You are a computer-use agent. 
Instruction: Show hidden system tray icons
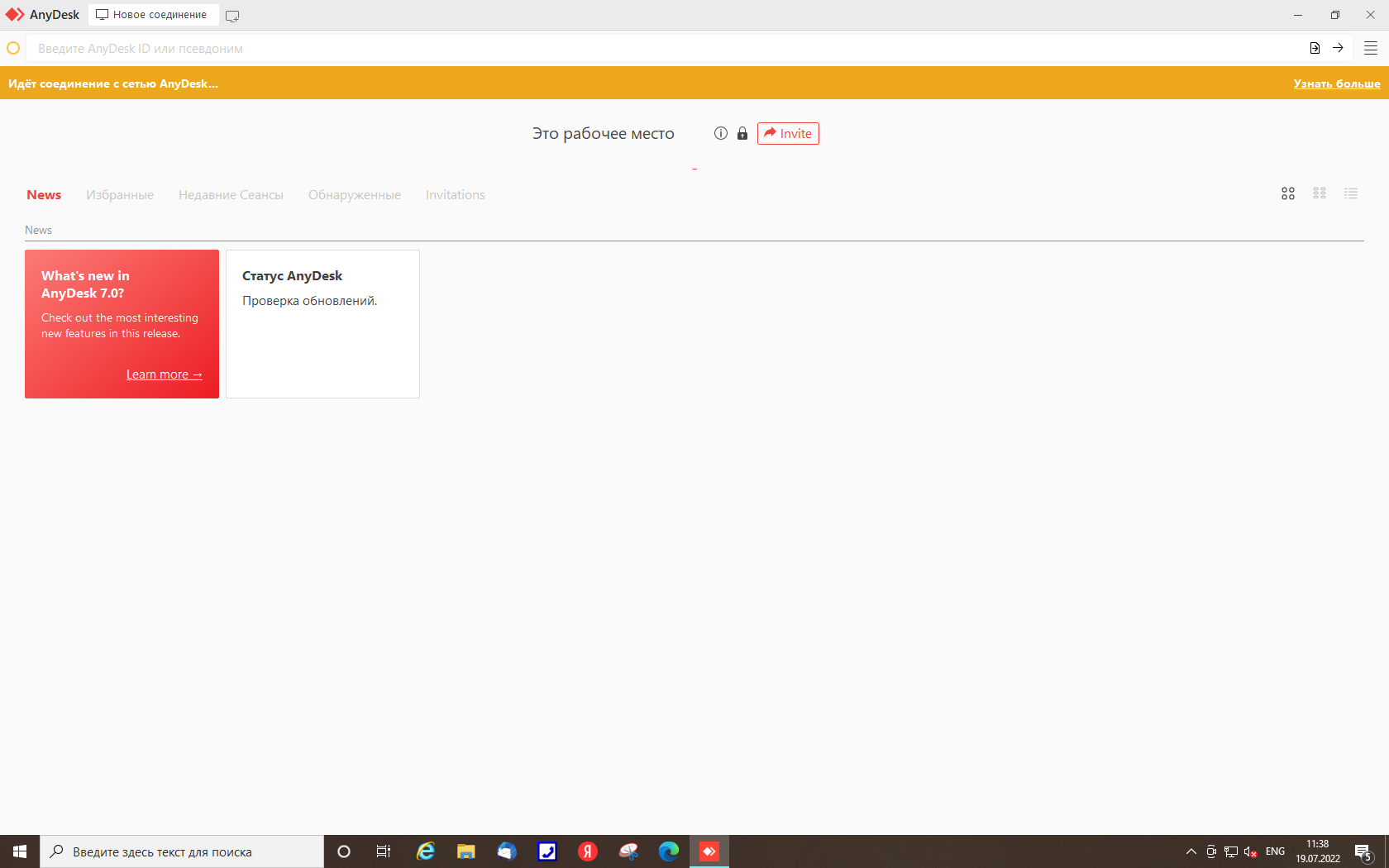pyautogui.click(x=1191, y=851)
